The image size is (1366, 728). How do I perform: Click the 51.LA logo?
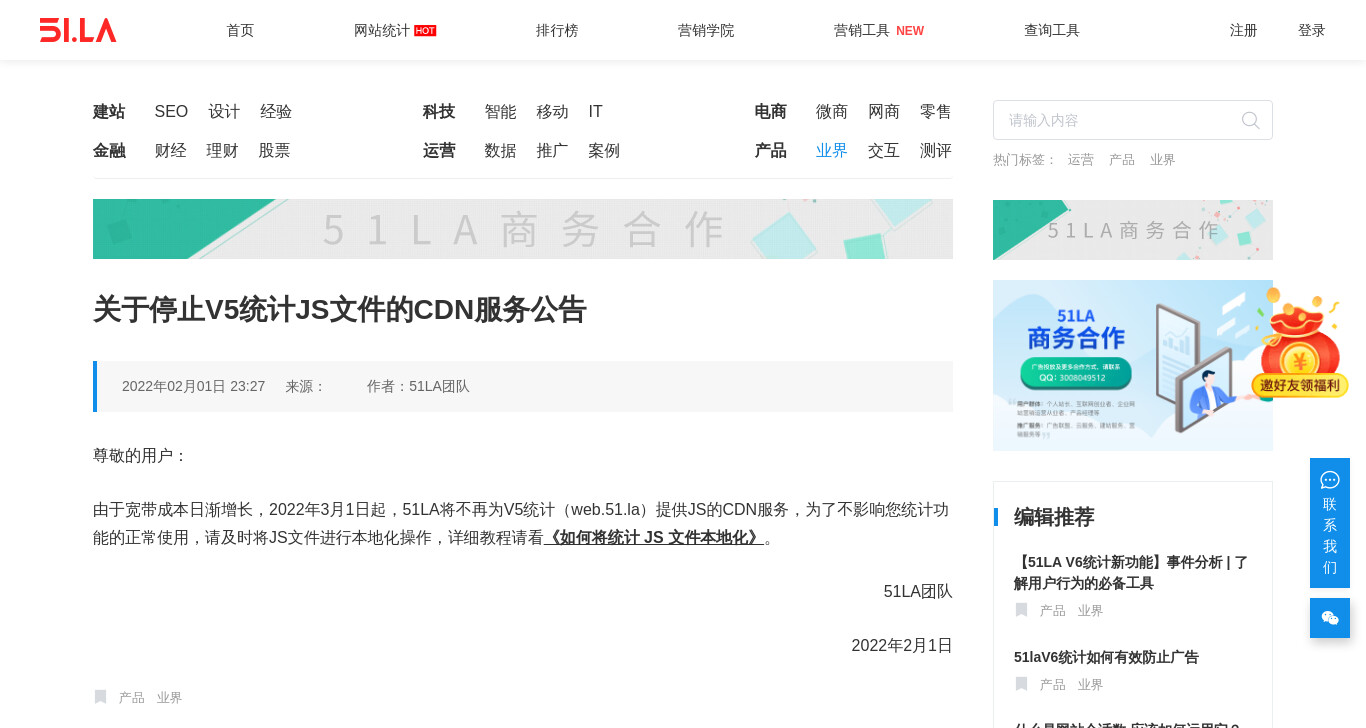78,30
